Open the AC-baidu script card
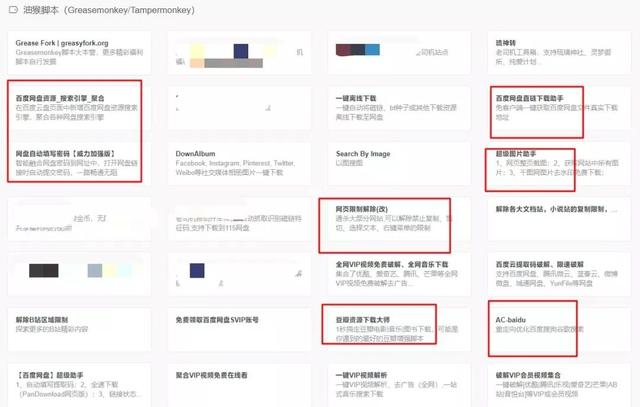The image size is (640, 407). pos(559,329)
